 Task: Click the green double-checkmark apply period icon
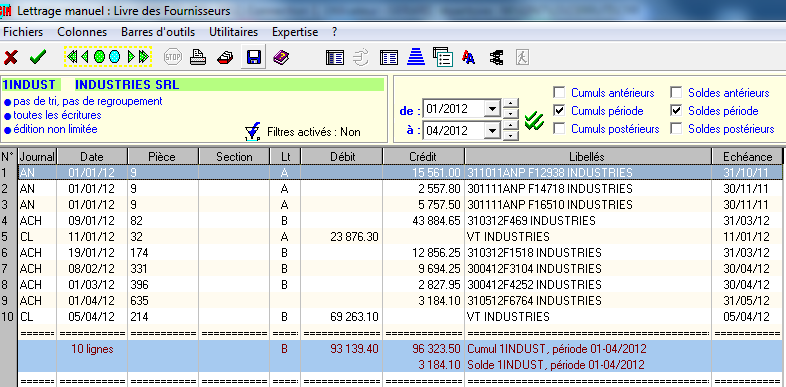(x=534, y=122)
